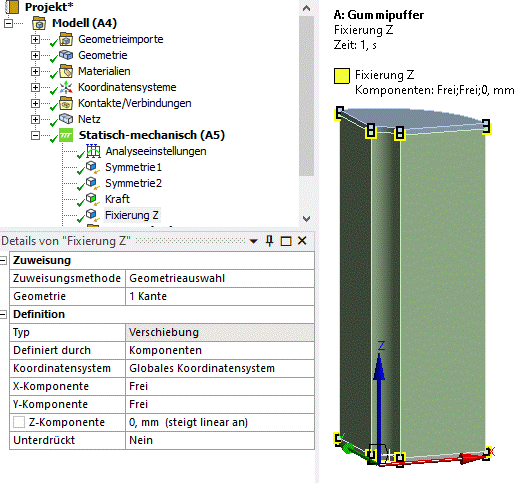
Task: Select the Kraft load icon
Action: [x=92, y=199]
